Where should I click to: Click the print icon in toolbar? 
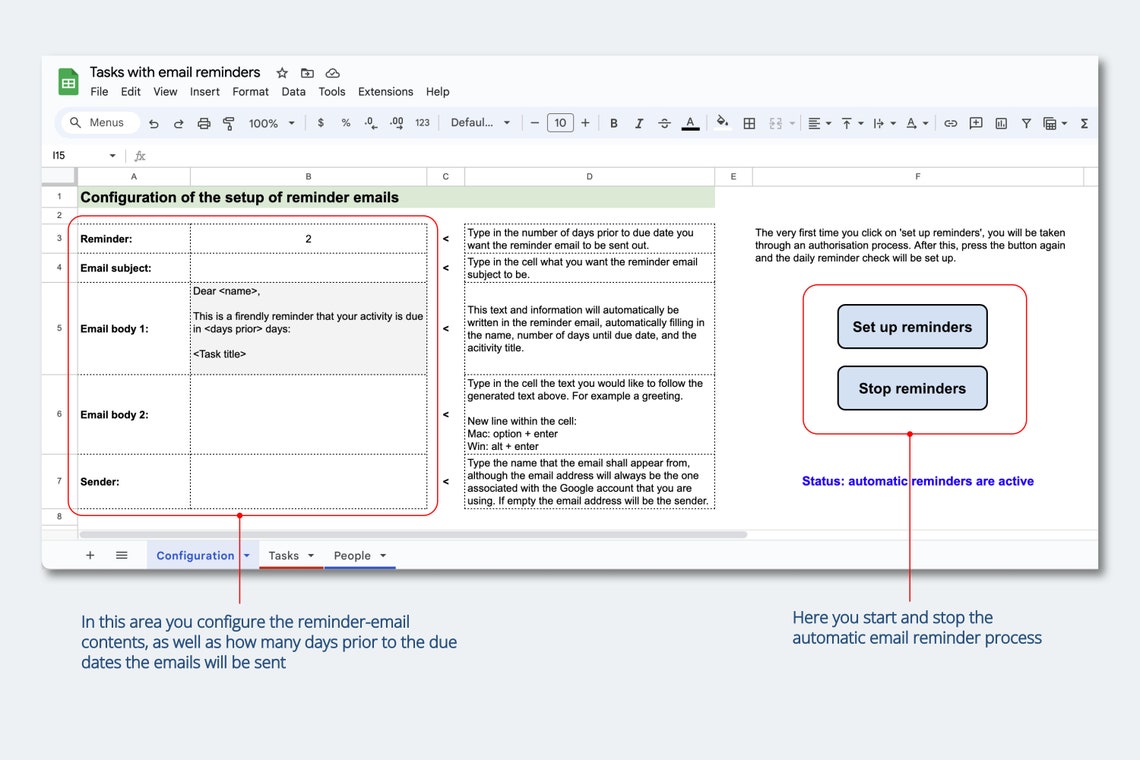pos(204,124)
